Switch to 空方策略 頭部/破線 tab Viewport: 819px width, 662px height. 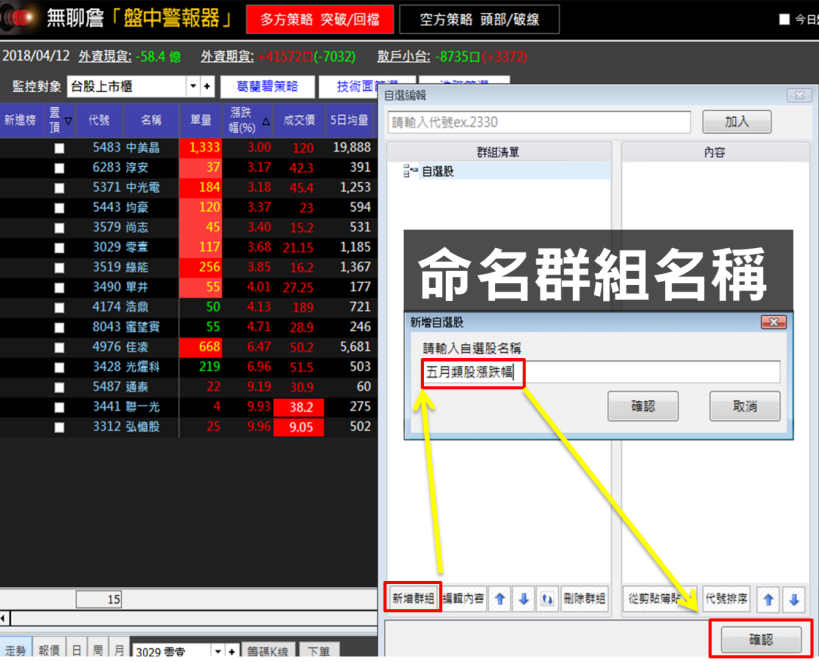(479, 19)
